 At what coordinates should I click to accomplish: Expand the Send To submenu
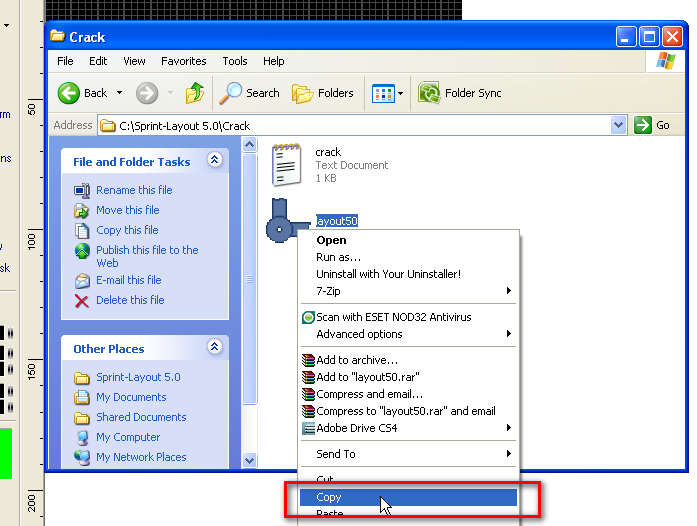coord(509,454)
